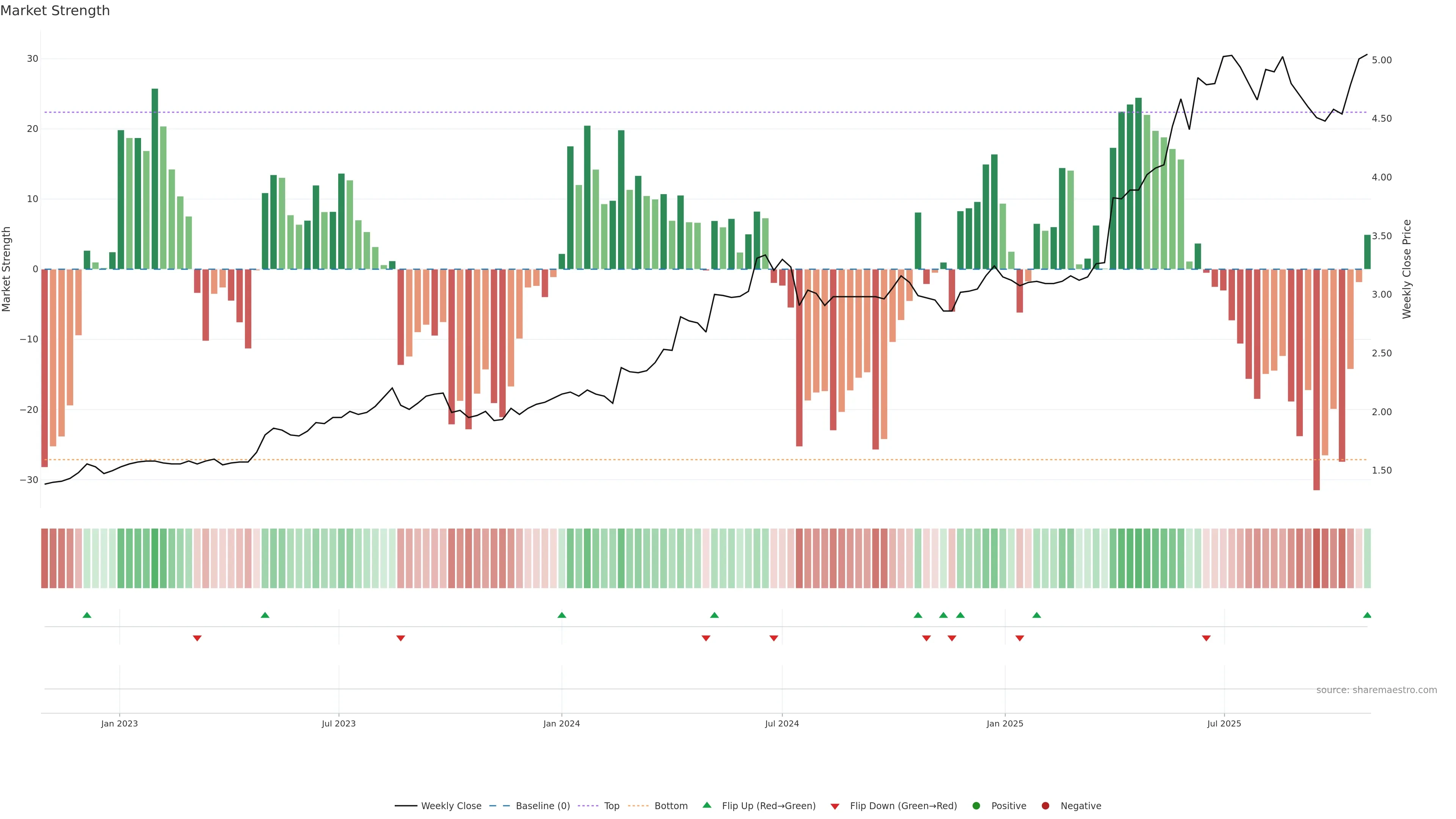Click the dark red Negative legend dot
The height and width of the screenshot is (819, 1456).
[x=1045, y=806]
